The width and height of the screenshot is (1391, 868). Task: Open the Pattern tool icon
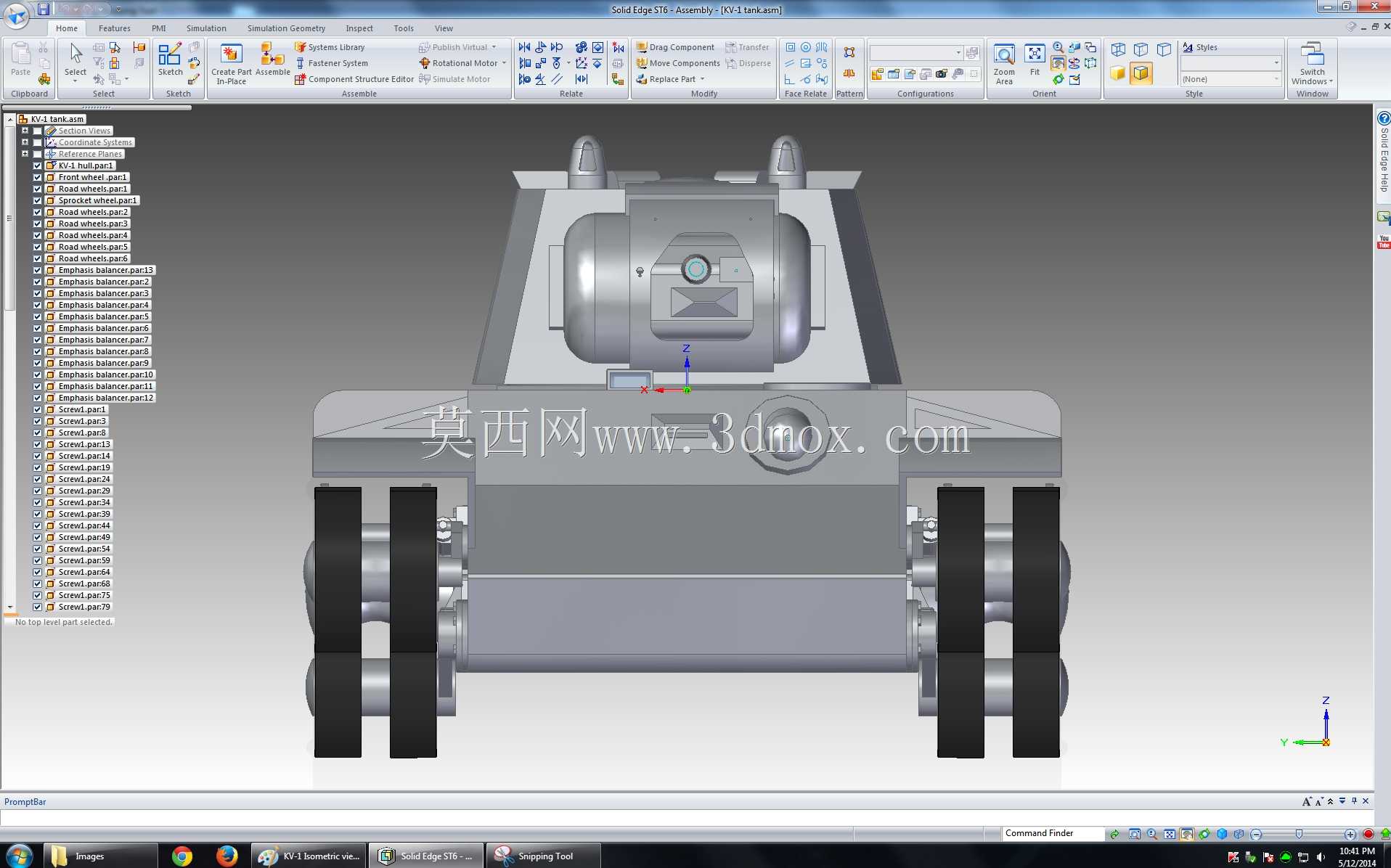[849, 52]
